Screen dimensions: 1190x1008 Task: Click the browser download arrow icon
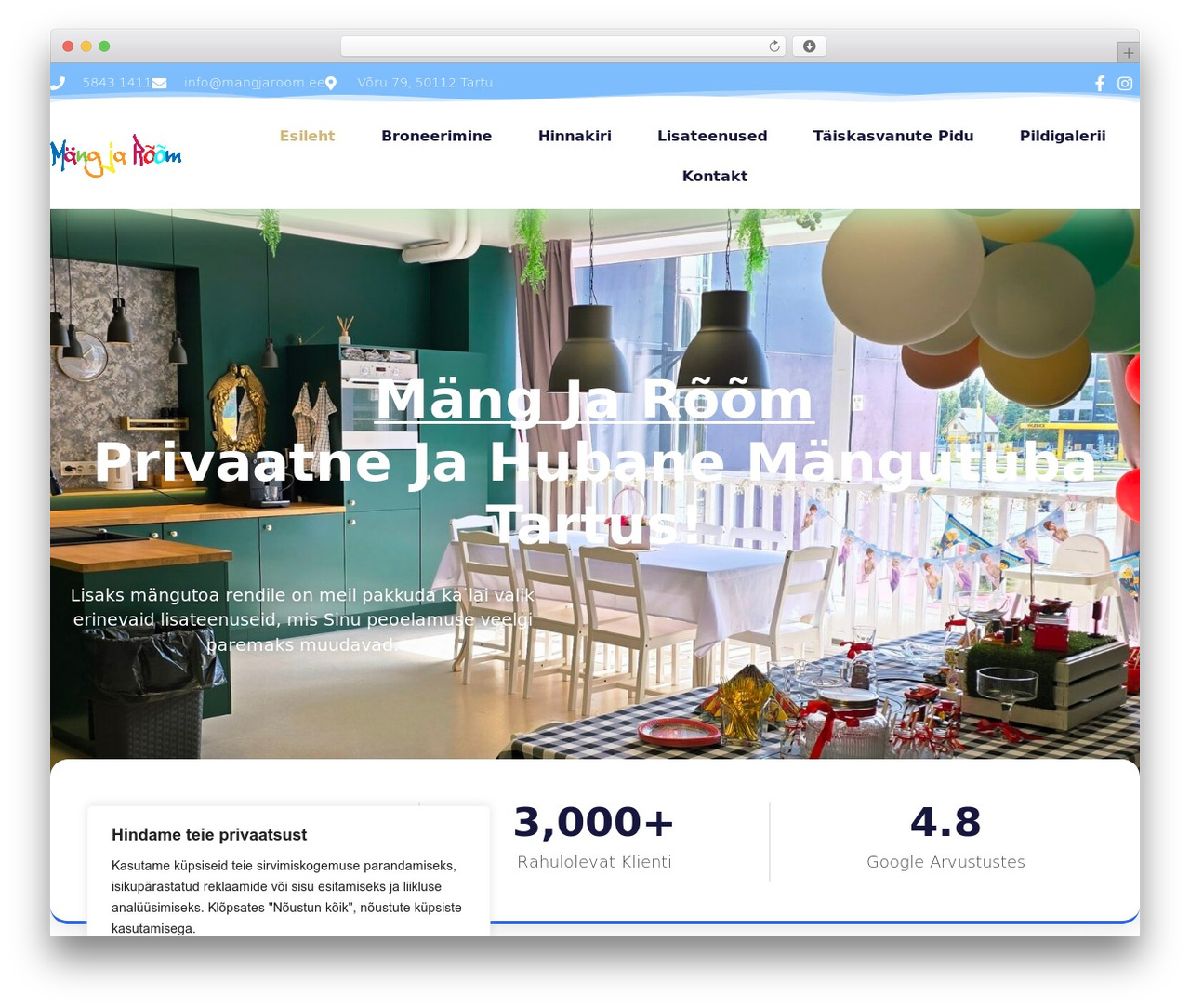pyautogui.click(x=810, y=46)
